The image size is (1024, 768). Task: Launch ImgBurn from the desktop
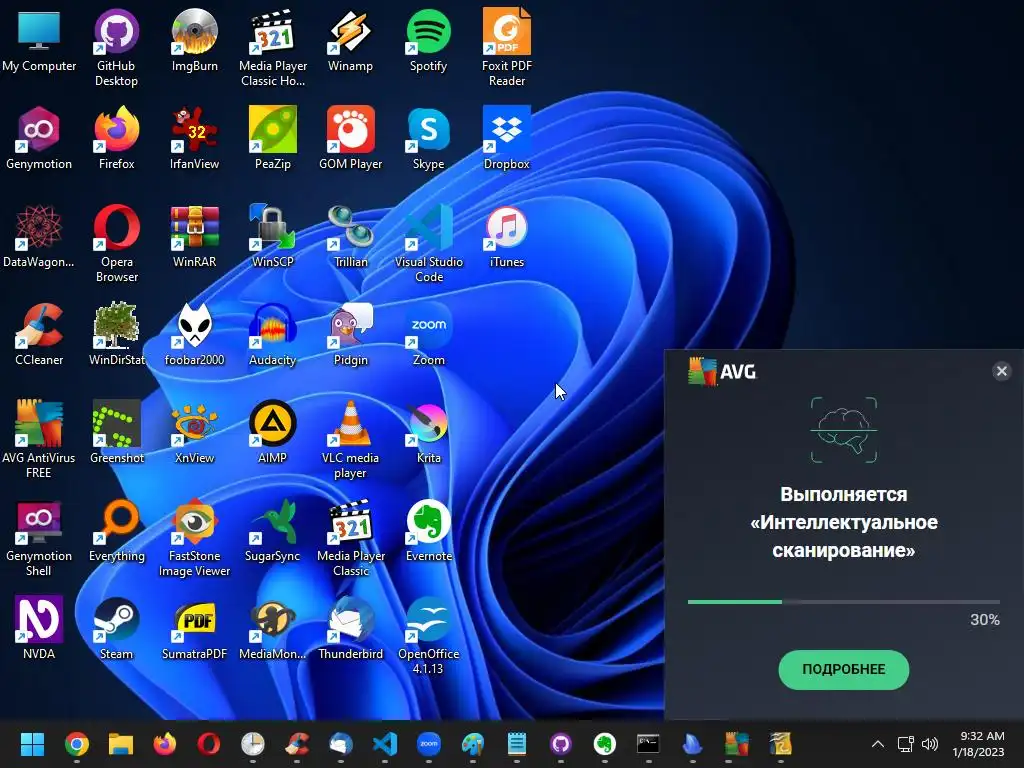pos(194,40)
